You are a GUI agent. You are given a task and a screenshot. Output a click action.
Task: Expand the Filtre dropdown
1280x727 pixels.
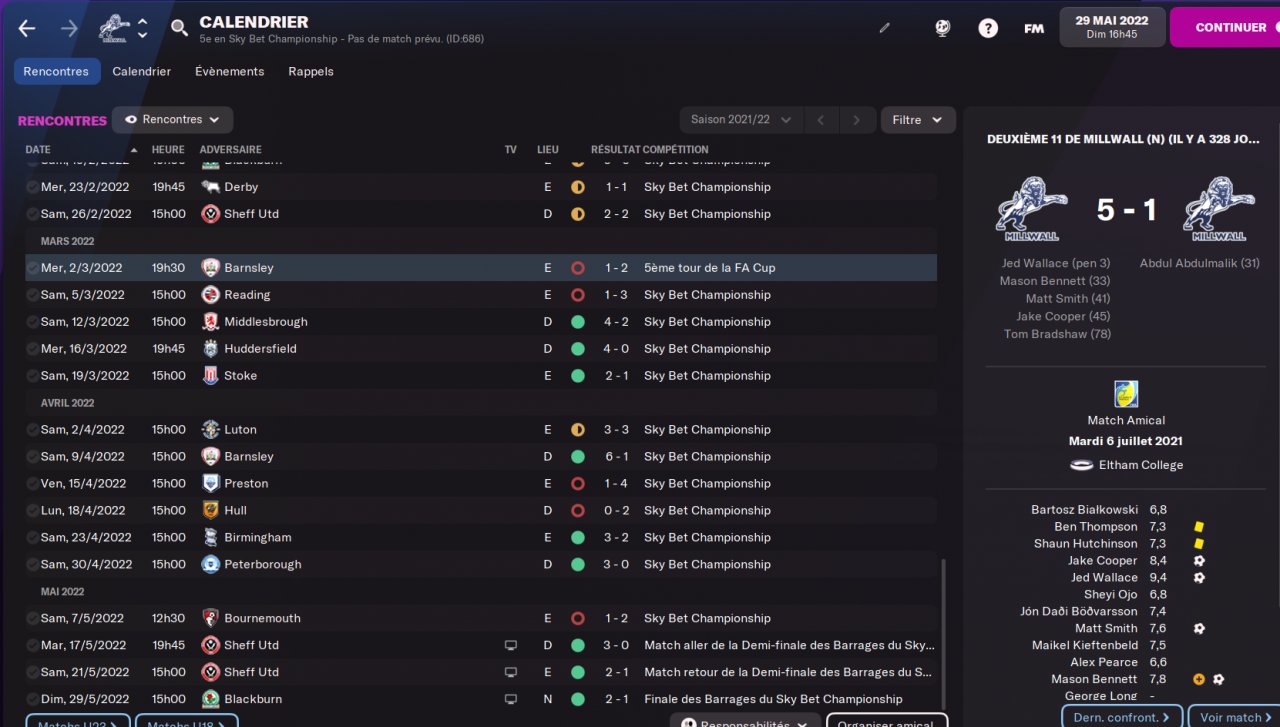(917, 120)
